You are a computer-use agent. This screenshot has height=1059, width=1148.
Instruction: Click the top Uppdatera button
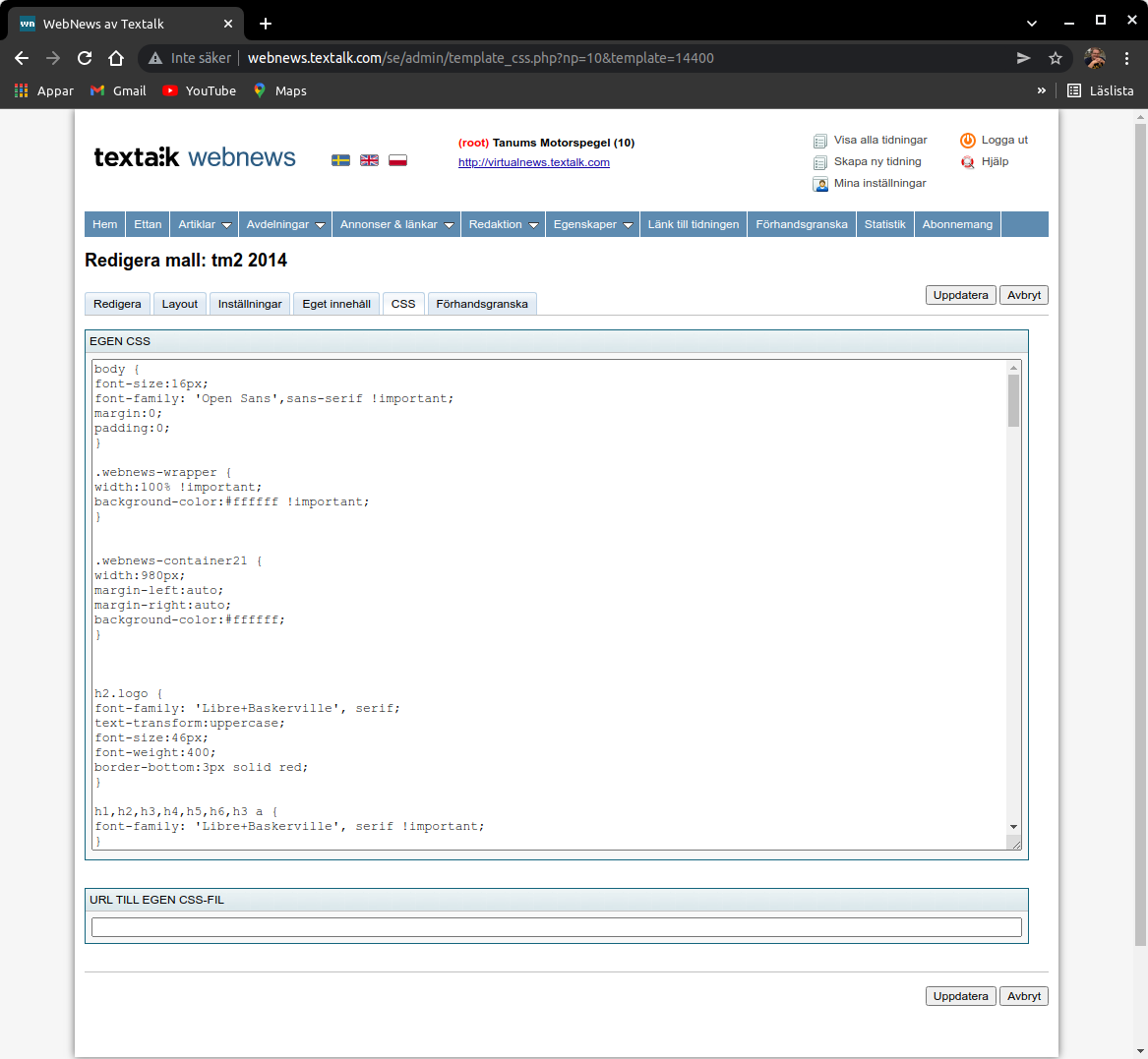pyautogui.click(x=960, y=295)
